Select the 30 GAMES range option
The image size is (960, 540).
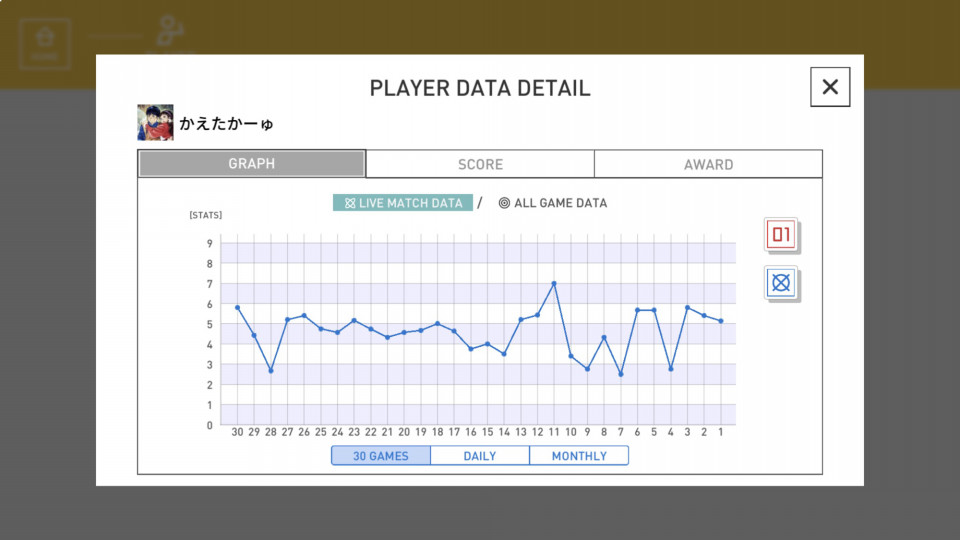click(381, 456)
